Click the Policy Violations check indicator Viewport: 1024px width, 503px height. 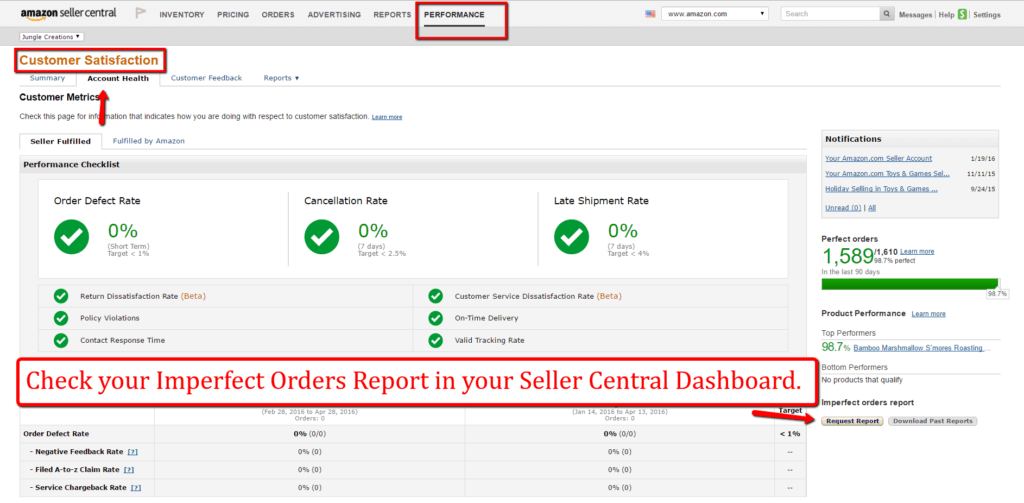coord(61,318)
